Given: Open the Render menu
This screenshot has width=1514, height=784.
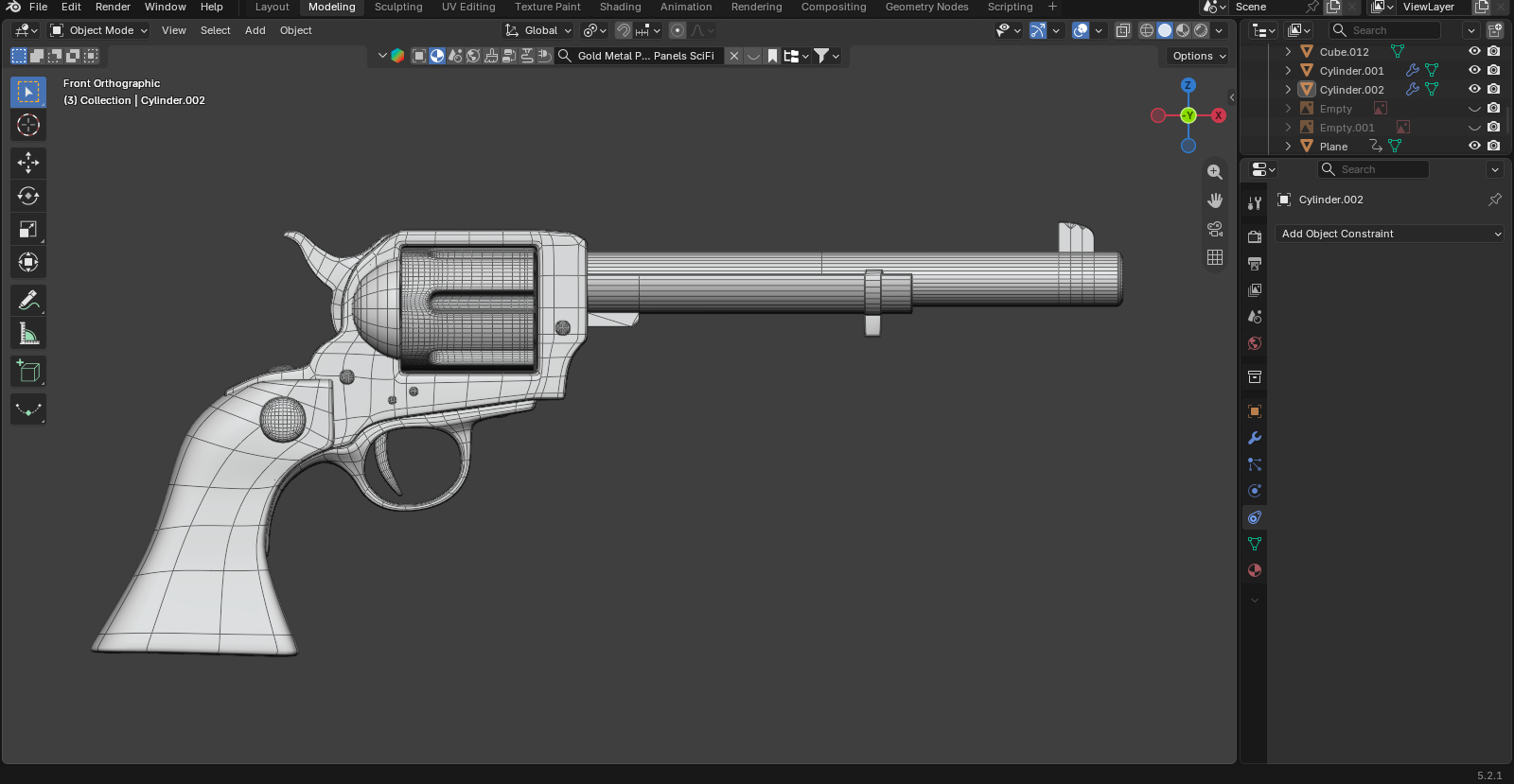Looking at the screenshot, I should pos(113,7).
